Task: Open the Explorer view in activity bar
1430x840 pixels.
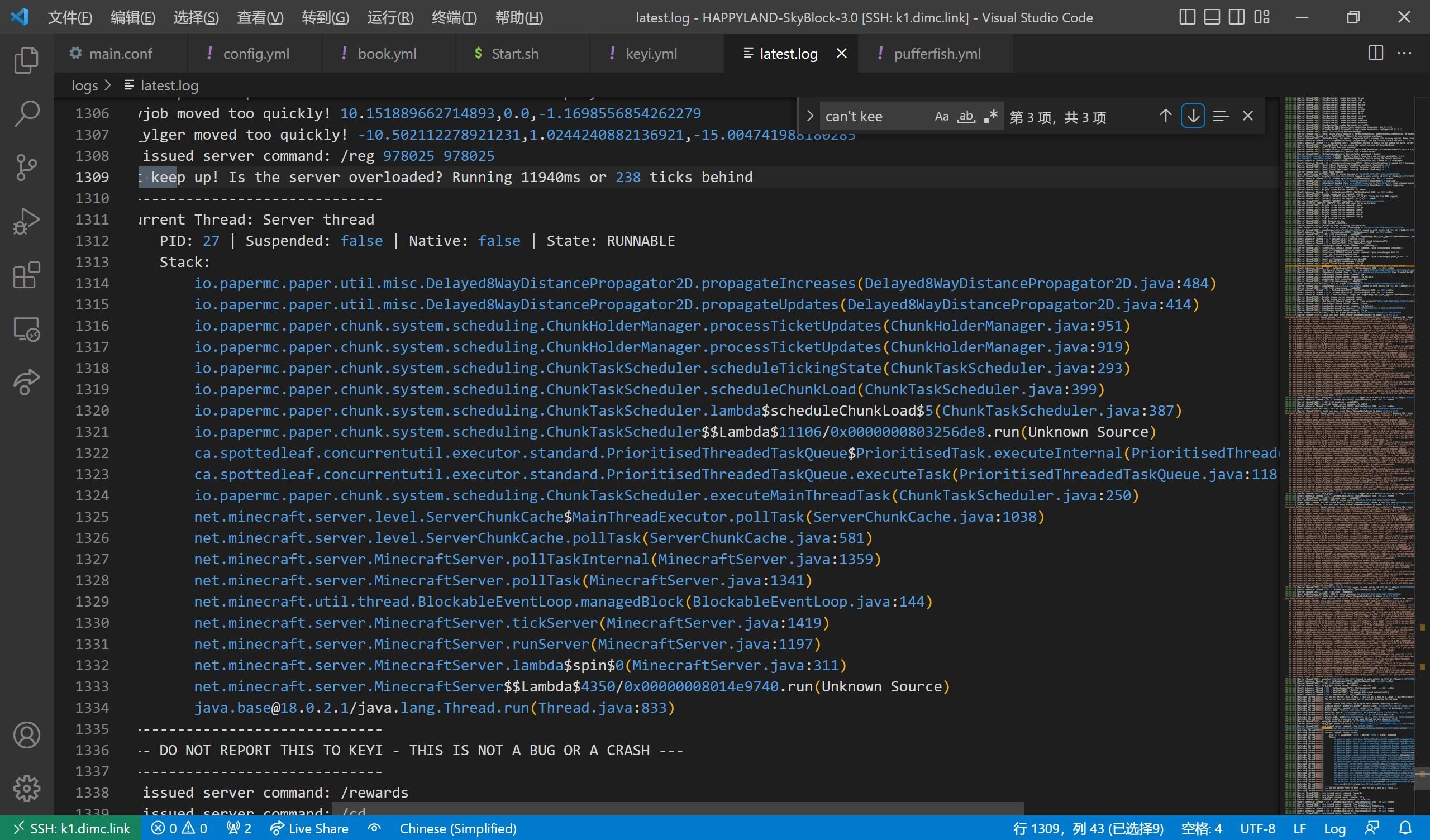Action: tap(26, 60)
